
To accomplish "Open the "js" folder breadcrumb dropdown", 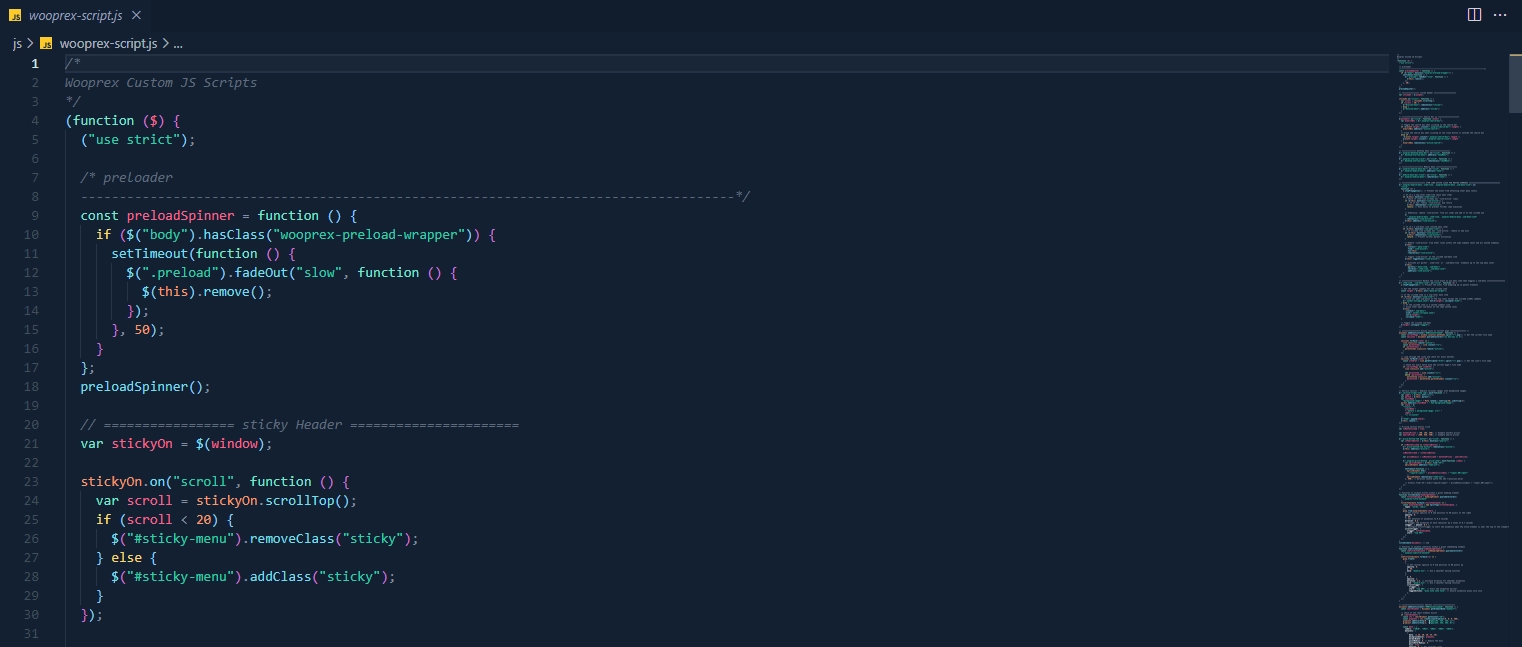I will pos(17,44).
